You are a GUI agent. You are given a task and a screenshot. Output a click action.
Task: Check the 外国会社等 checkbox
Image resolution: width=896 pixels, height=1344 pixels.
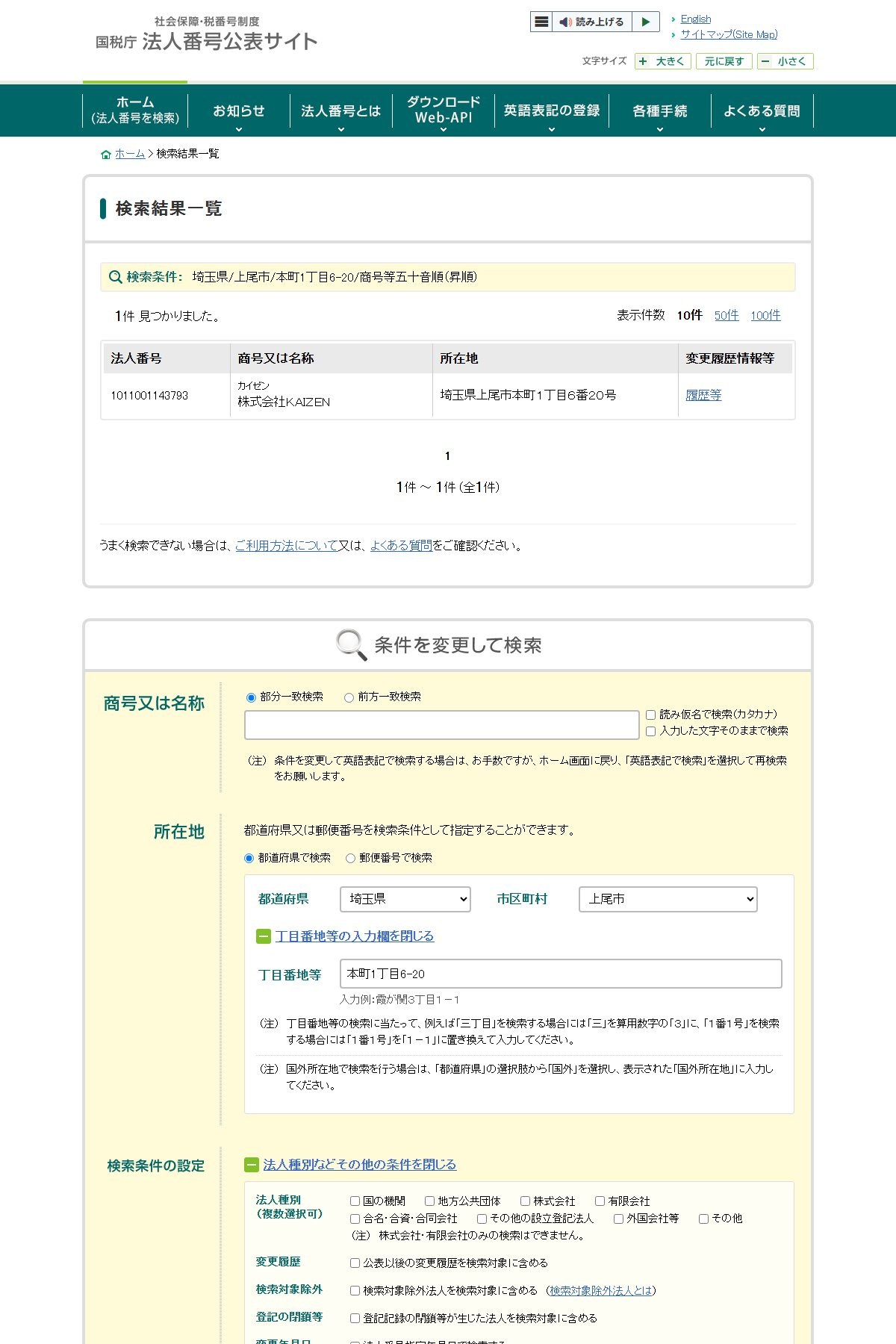pyautogui.click(x=619, y=1219)
